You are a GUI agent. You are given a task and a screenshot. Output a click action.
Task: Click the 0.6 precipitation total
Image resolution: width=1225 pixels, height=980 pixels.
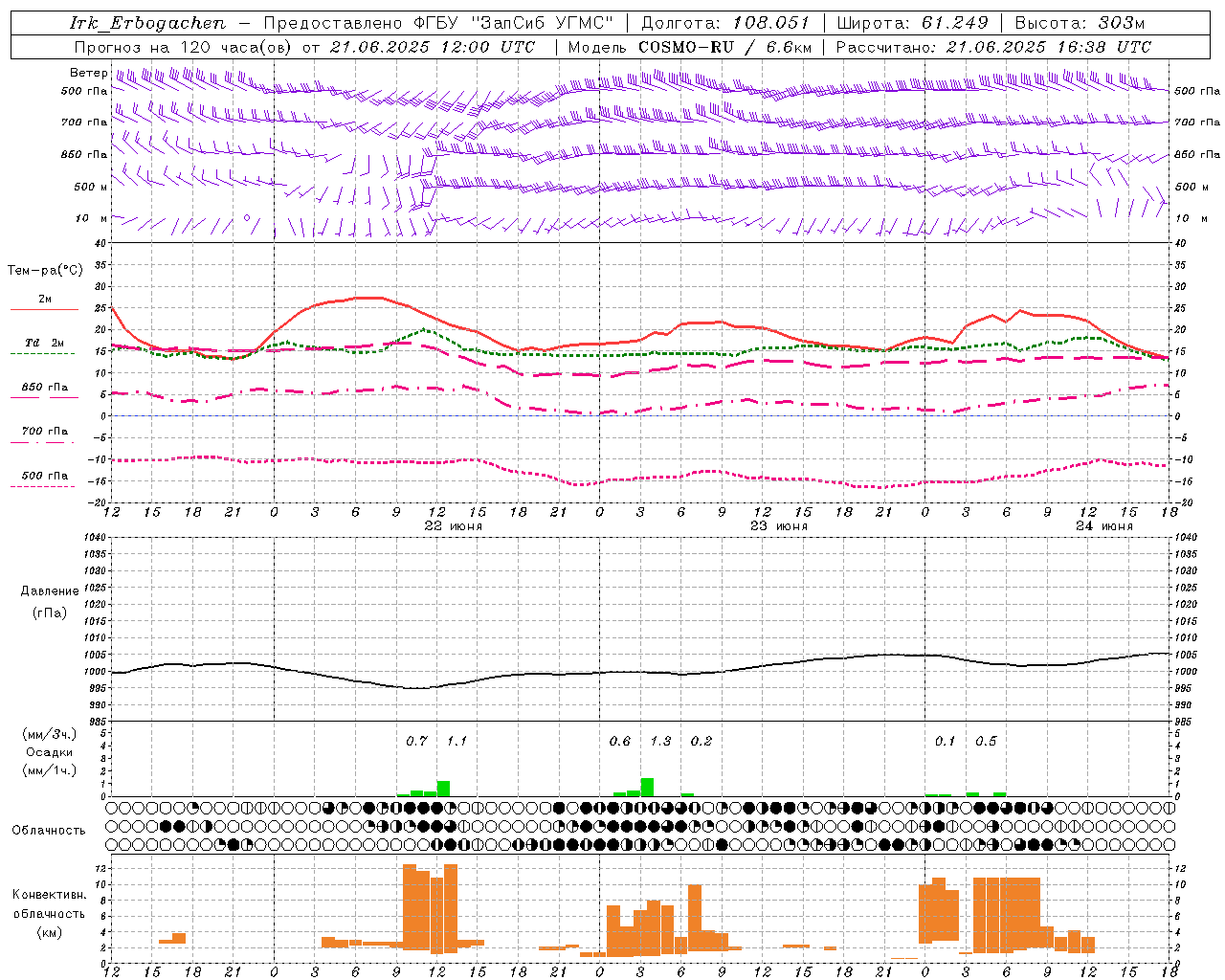(620, 742)
